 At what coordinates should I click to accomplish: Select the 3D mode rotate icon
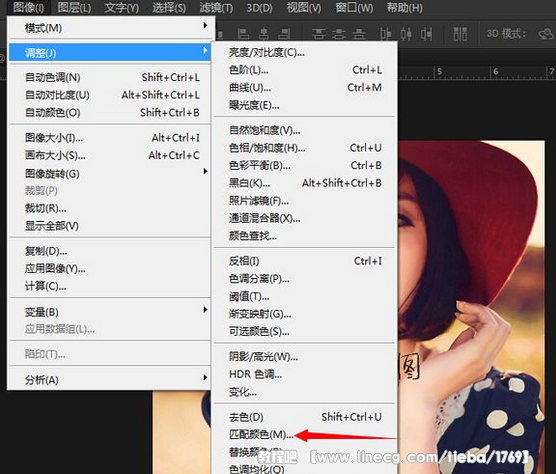pyautogui.click(x=546, y=34)
